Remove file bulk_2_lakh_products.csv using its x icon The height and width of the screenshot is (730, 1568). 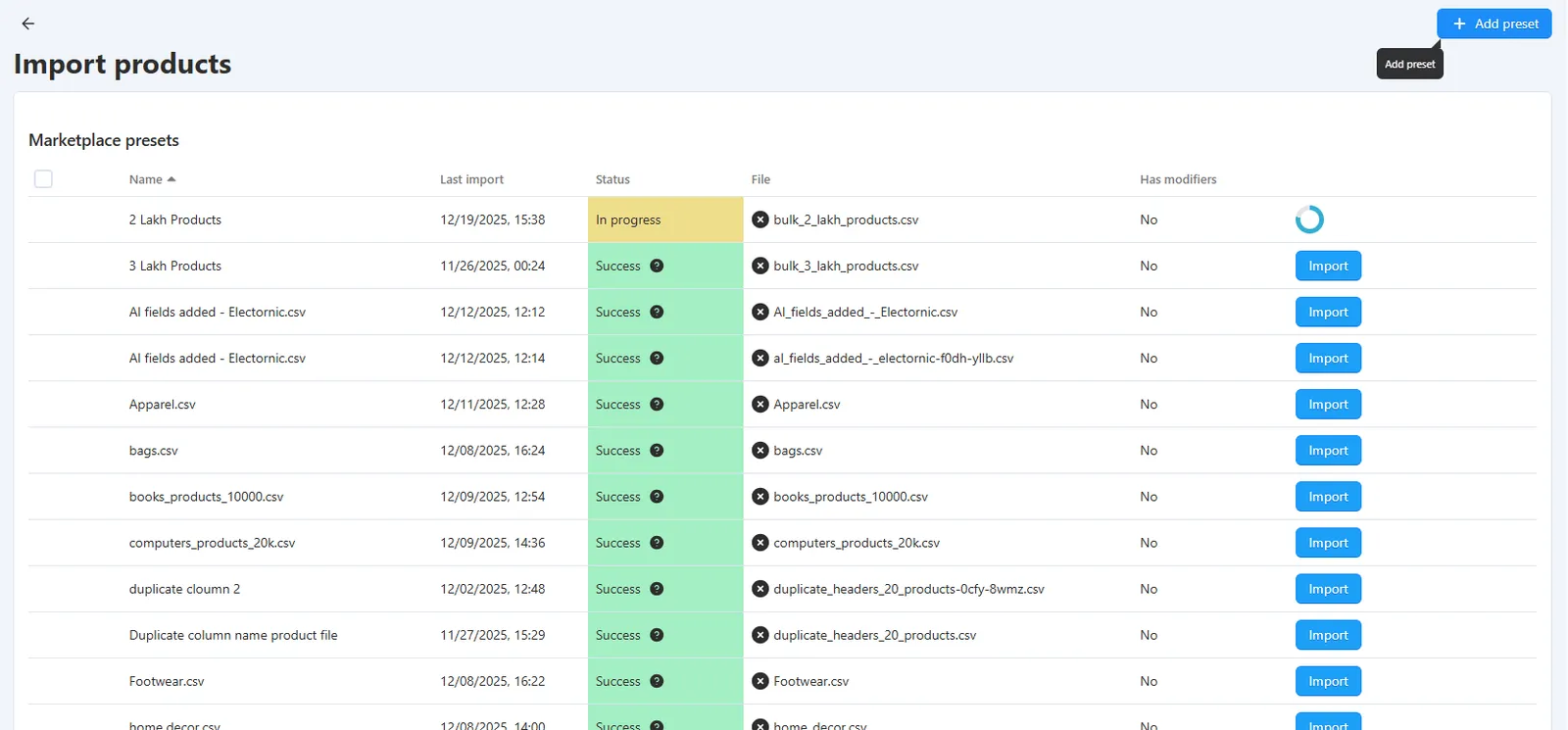pyautogui.click(x=760, y=219)
